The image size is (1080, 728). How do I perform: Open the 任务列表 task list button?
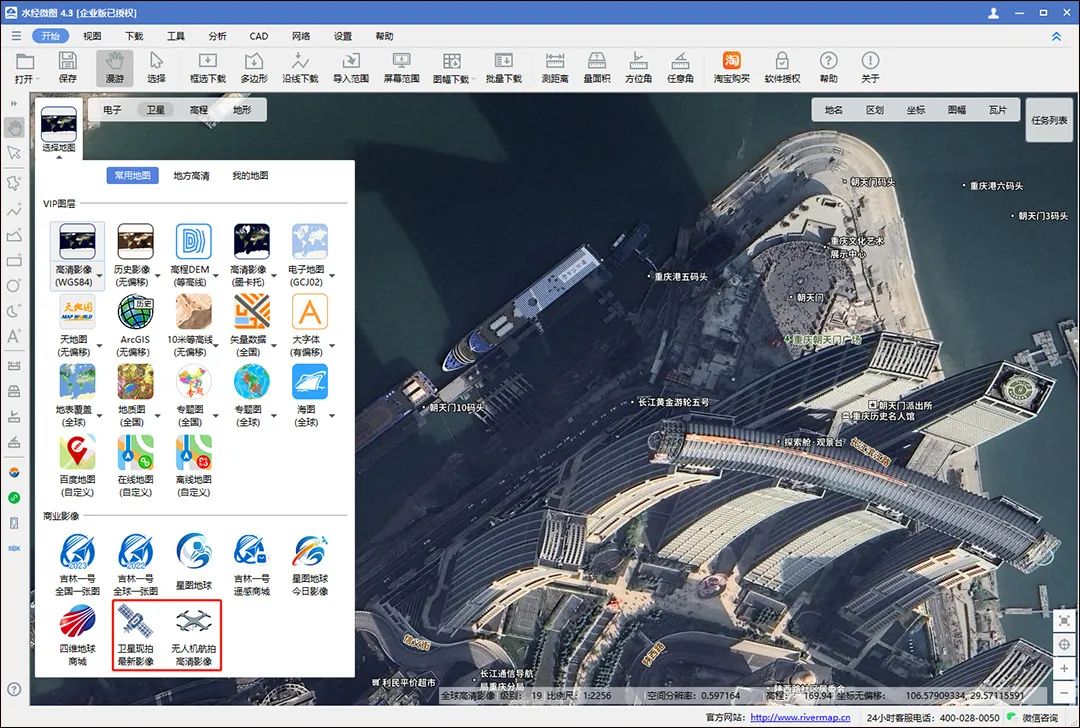(1049, 120)
